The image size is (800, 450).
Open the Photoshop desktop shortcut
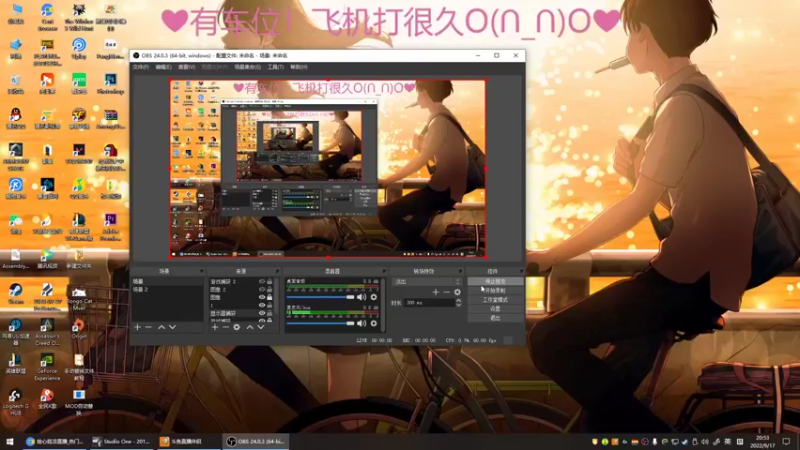(110, 84)
